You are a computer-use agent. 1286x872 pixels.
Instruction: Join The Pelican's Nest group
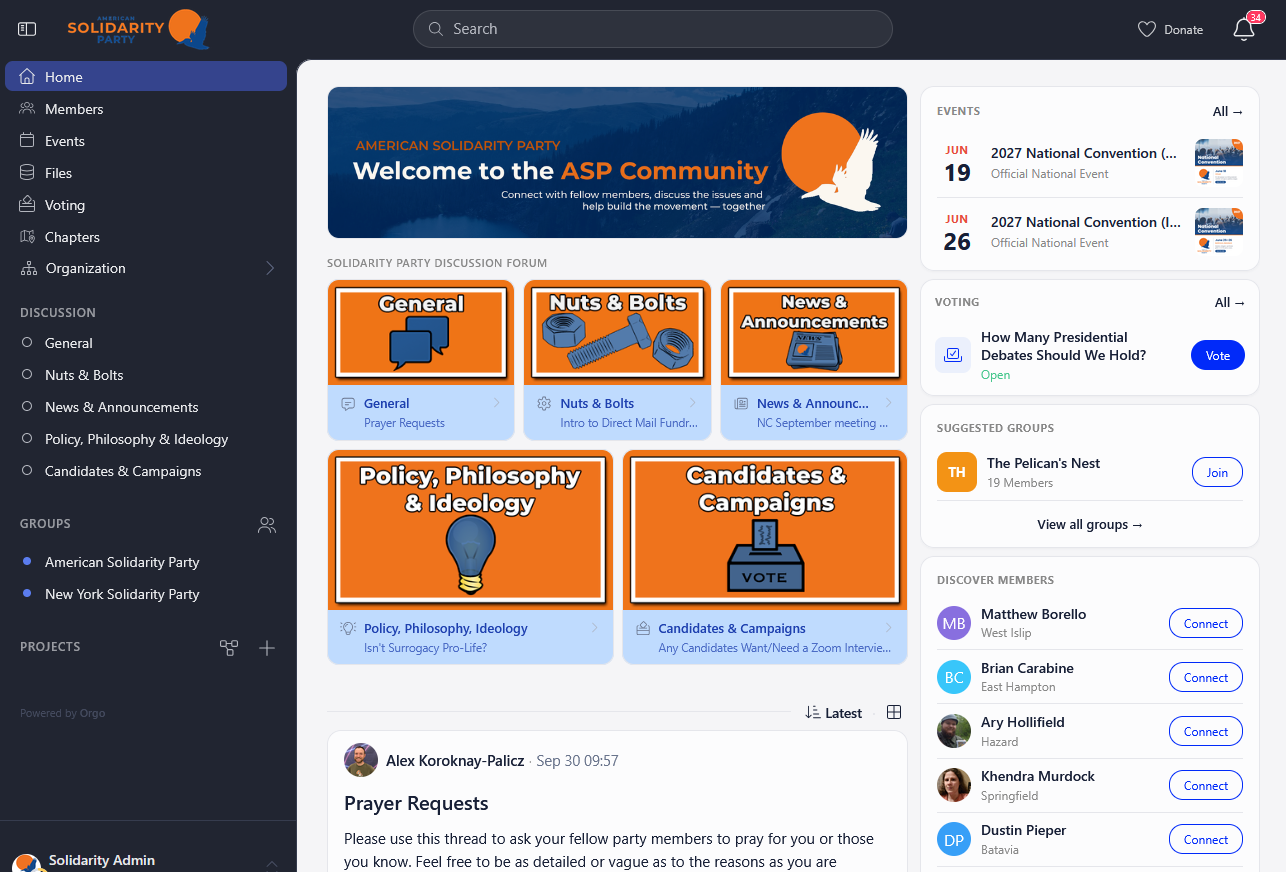[x=1217, y=473]
